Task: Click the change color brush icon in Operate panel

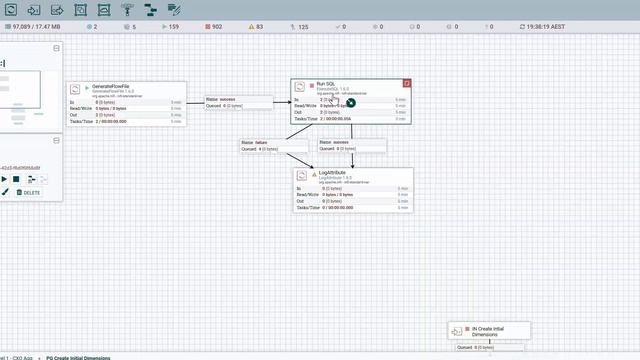Action: coord(5,192)
